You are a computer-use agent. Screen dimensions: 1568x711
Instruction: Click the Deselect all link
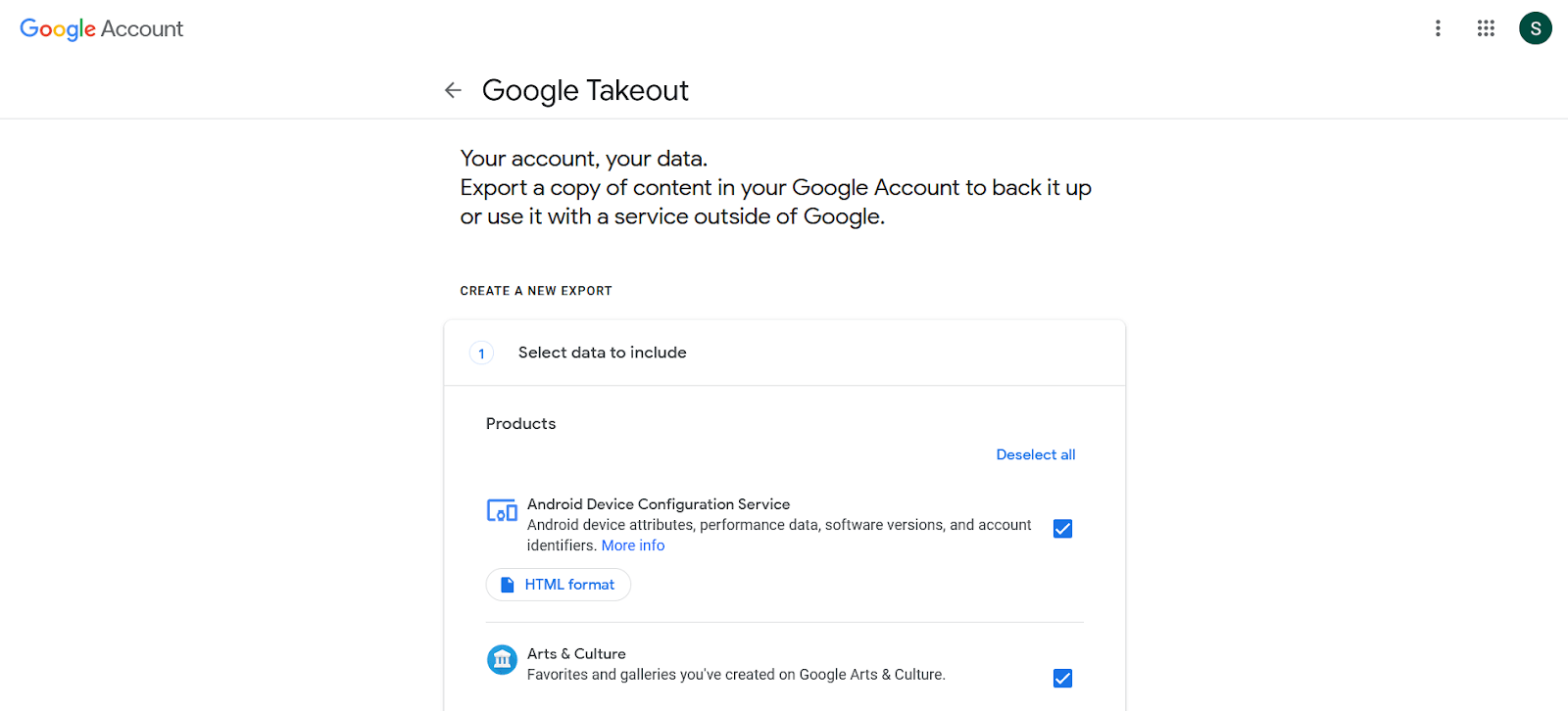[1035, 453]
